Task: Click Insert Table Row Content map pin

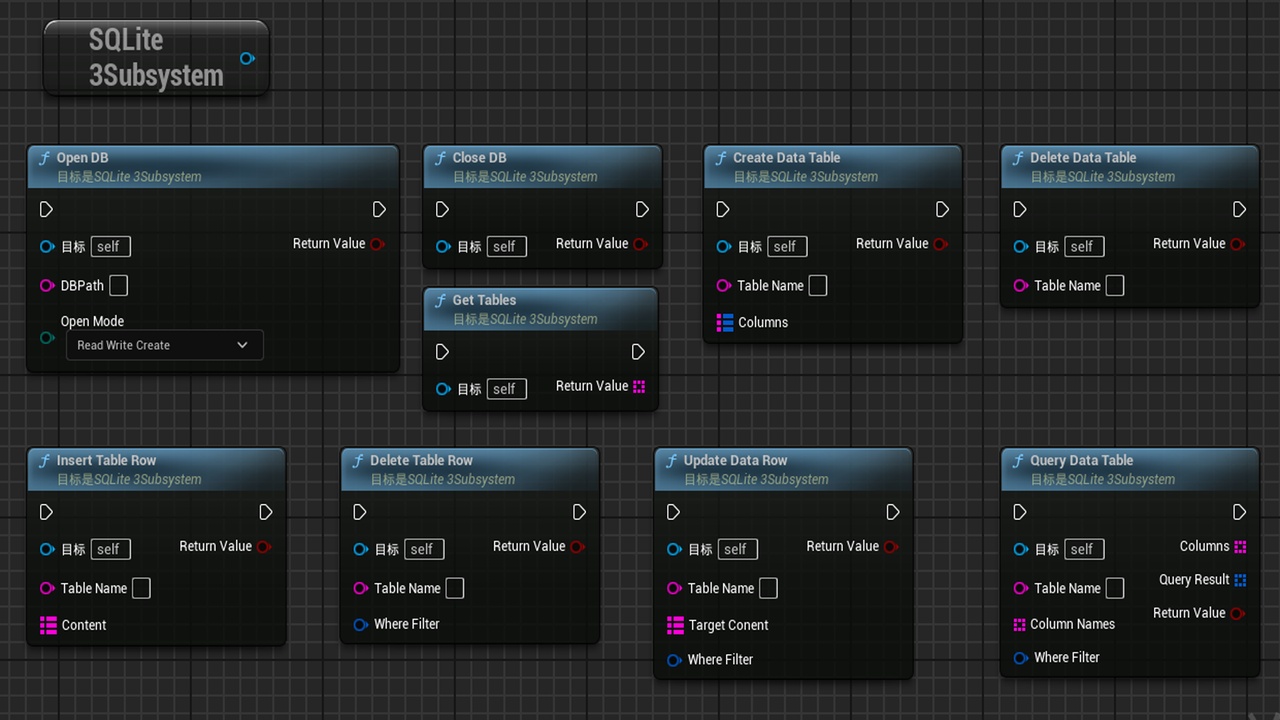Action: [x=48, y=625]
